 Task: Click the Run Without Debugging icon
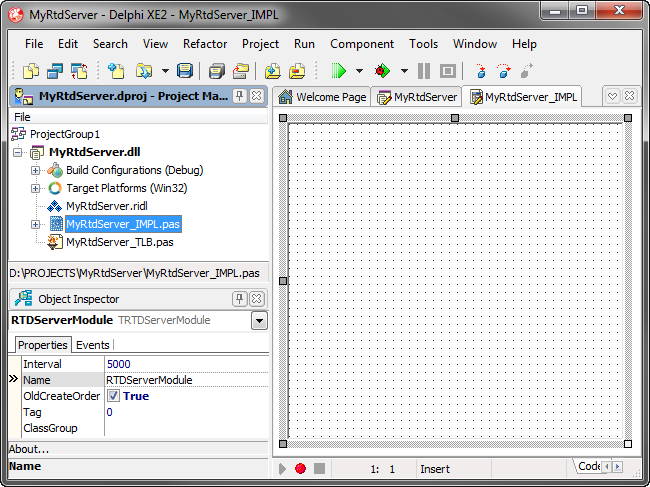point(381,71)
